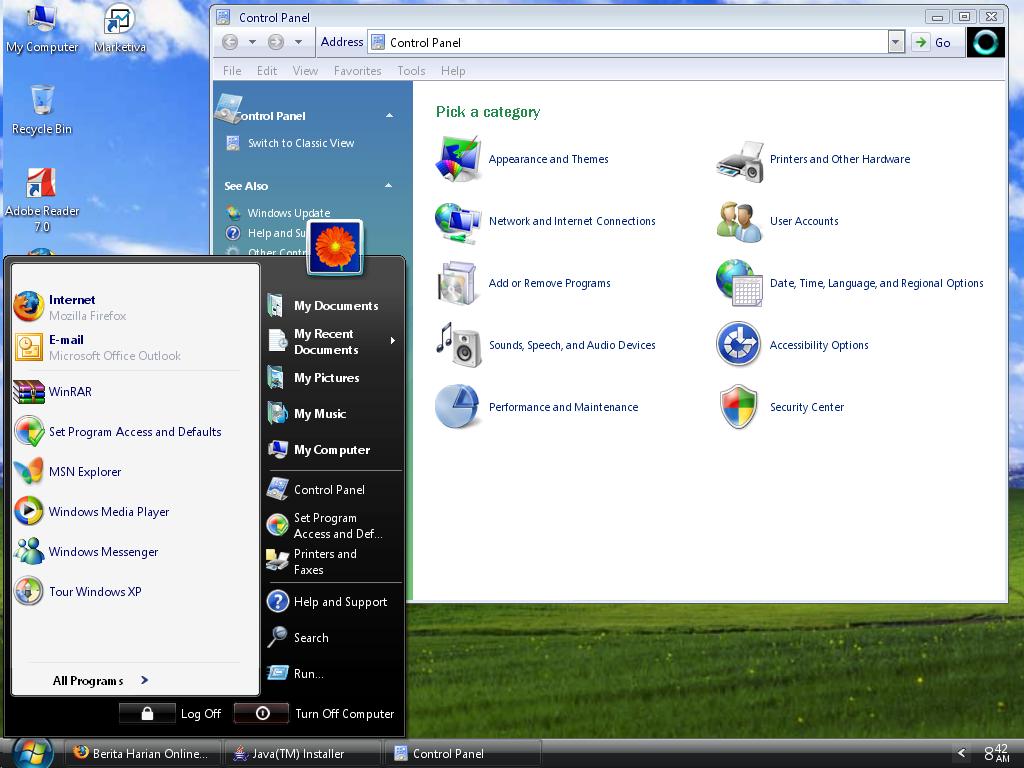The image size is (1024, 768).
Task: Click the Windows Start orb
Action: pos(33,753)
